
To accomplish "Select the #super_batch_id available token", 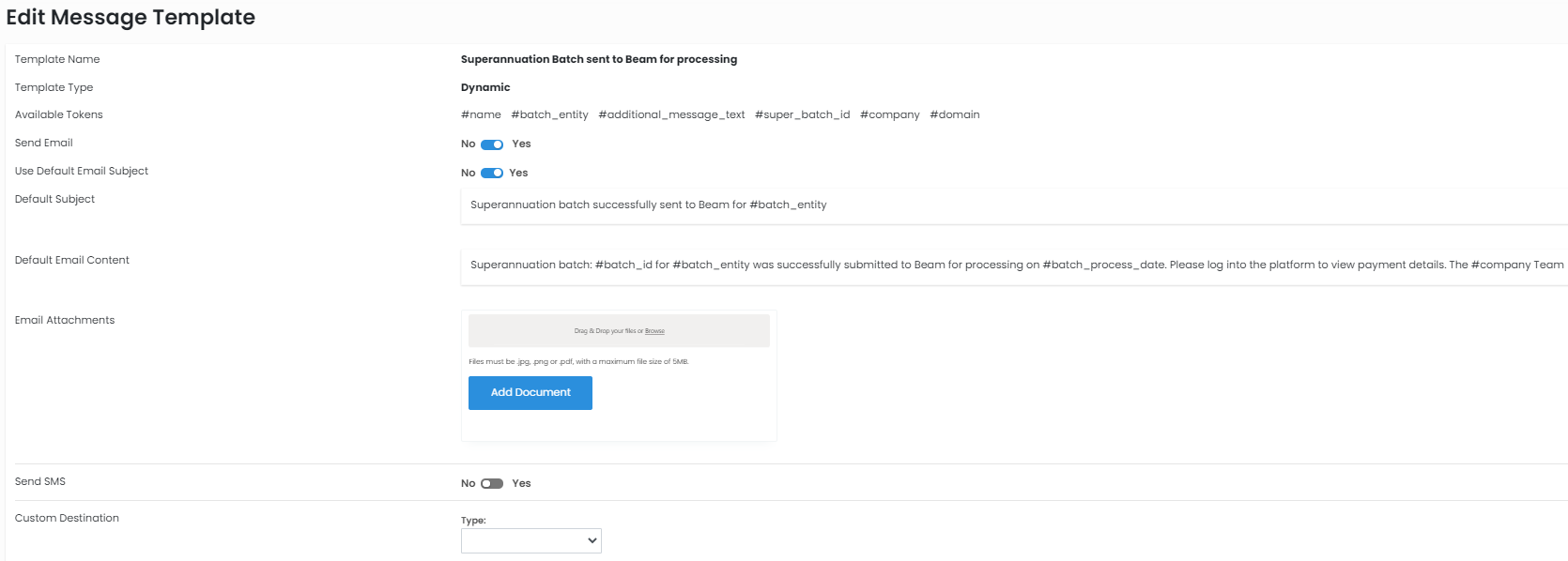I will point(802,115).
